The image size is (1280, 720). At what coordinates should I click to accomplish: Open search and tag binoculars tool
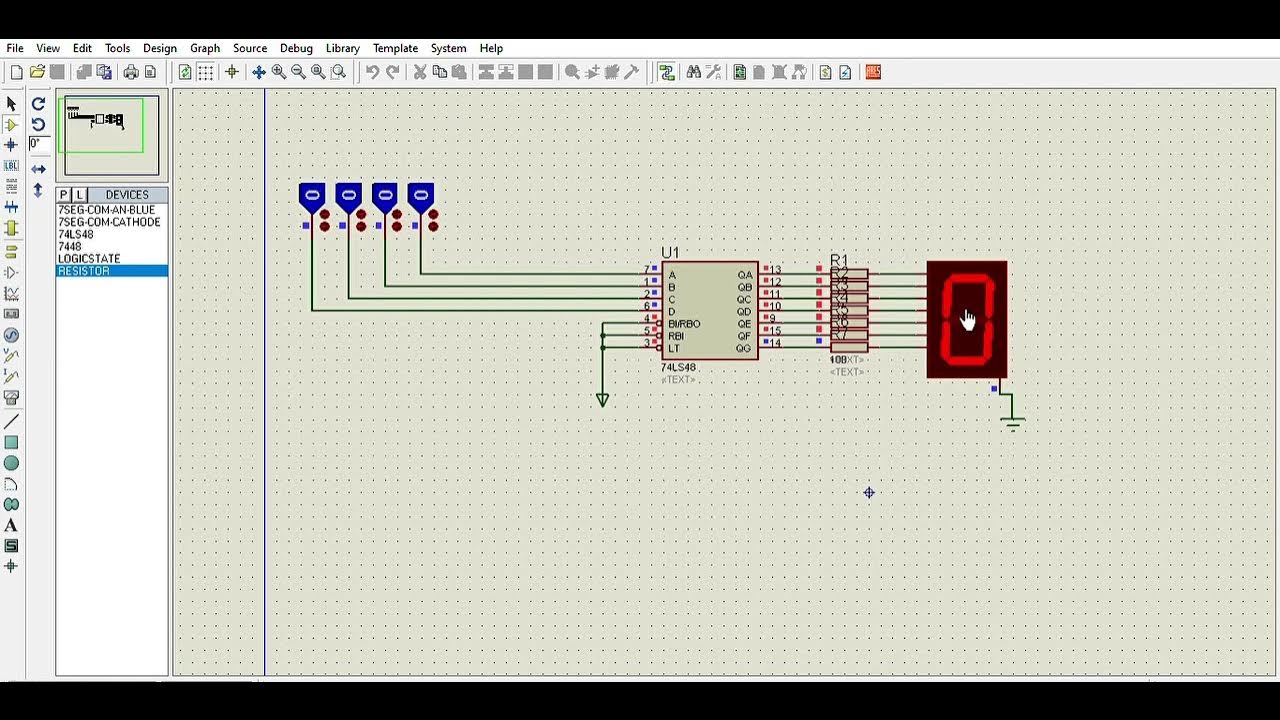tap(694, 72)
